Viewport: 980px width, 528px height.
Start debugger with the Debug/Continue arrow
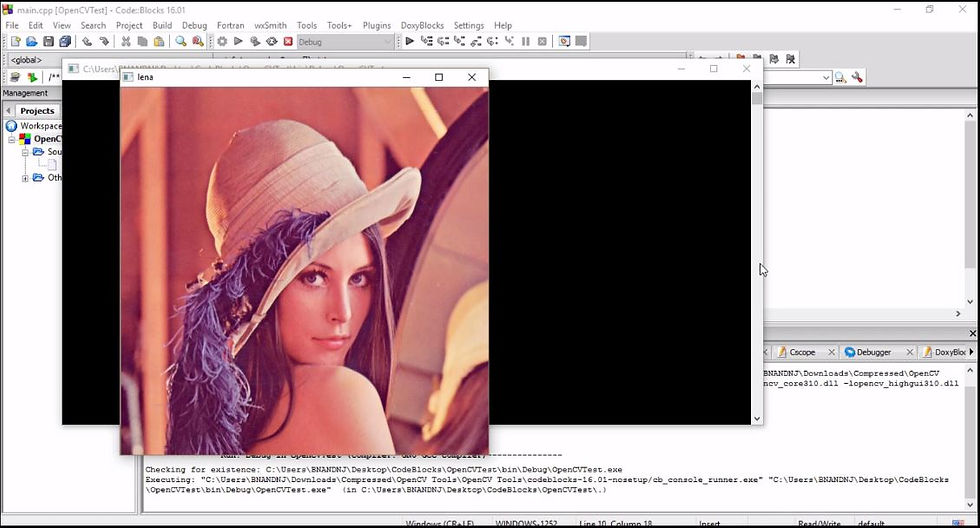tap(409, 41)
